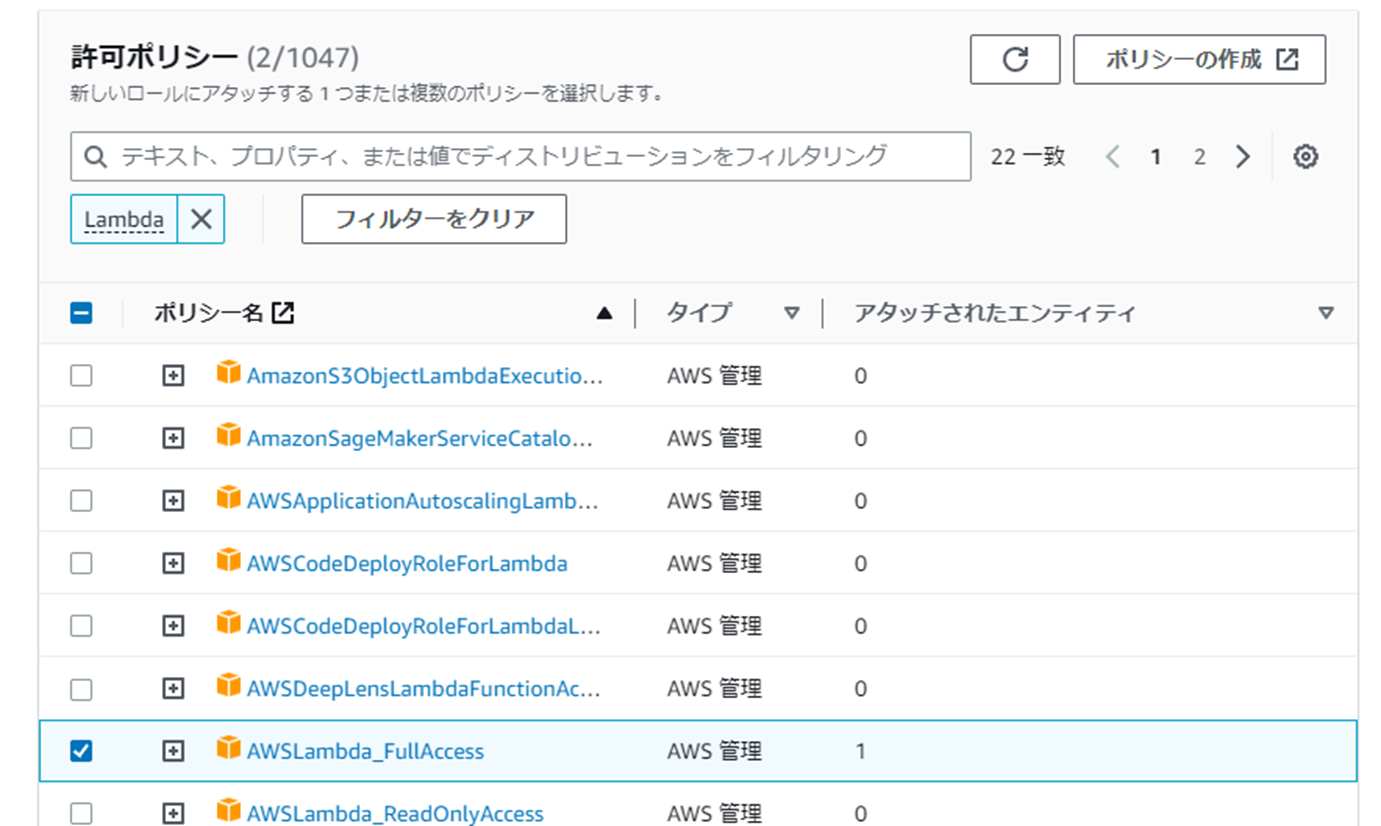Open AWSDeepLensLambdaFunctionAc… policy link
Screen dimensions: 1381x826
[x=423, y=689]
